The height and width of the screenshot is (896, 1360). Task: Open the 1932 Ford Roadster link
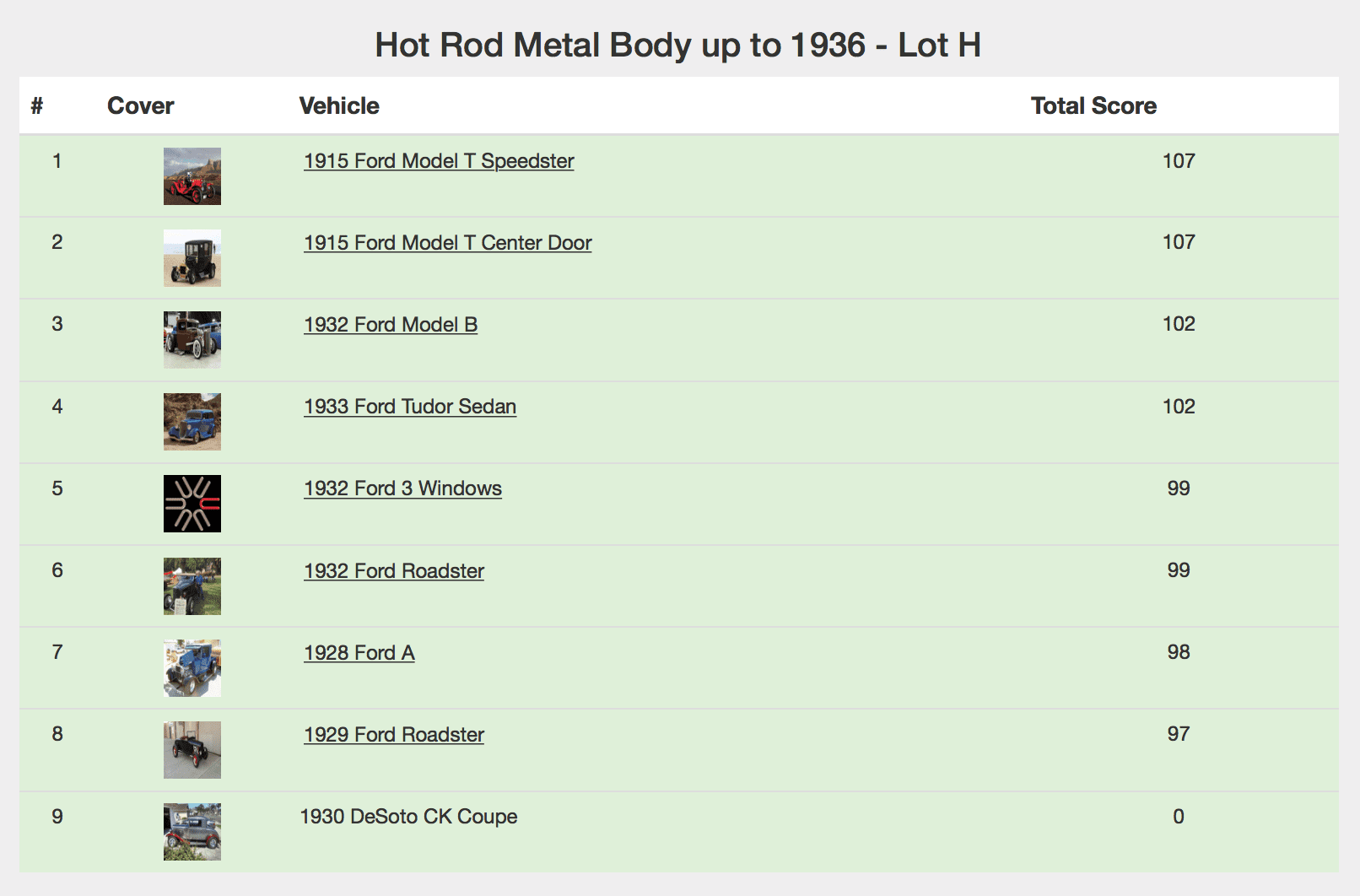[394, 571]
